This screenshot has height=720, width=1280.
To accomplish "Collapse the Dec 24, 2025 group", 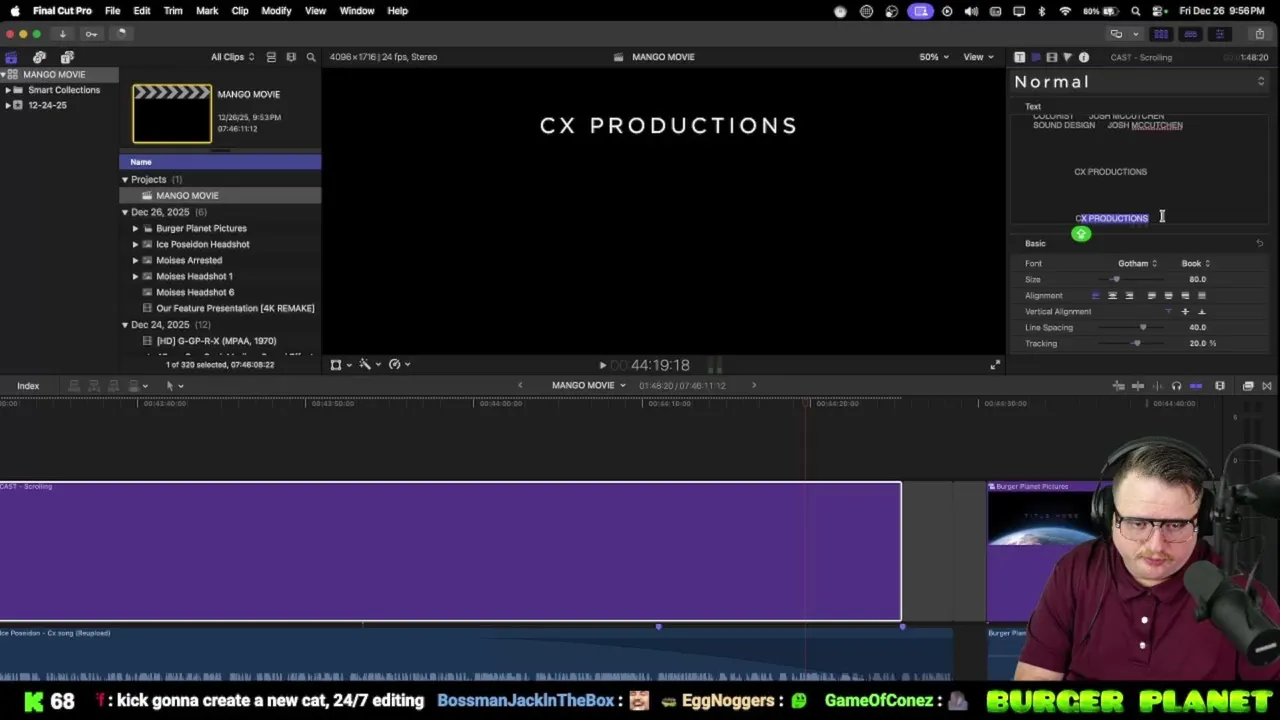I will 125,325.
